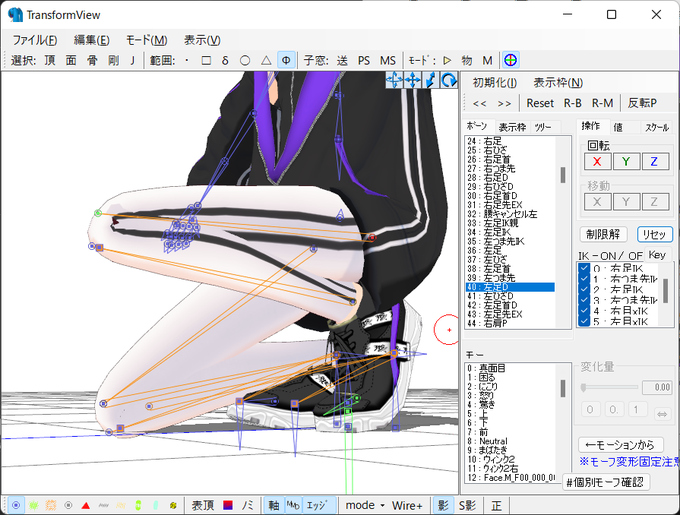Open the 表示(V) menu
The height and width of the screenshot is (515, 680).
[202, 40]
